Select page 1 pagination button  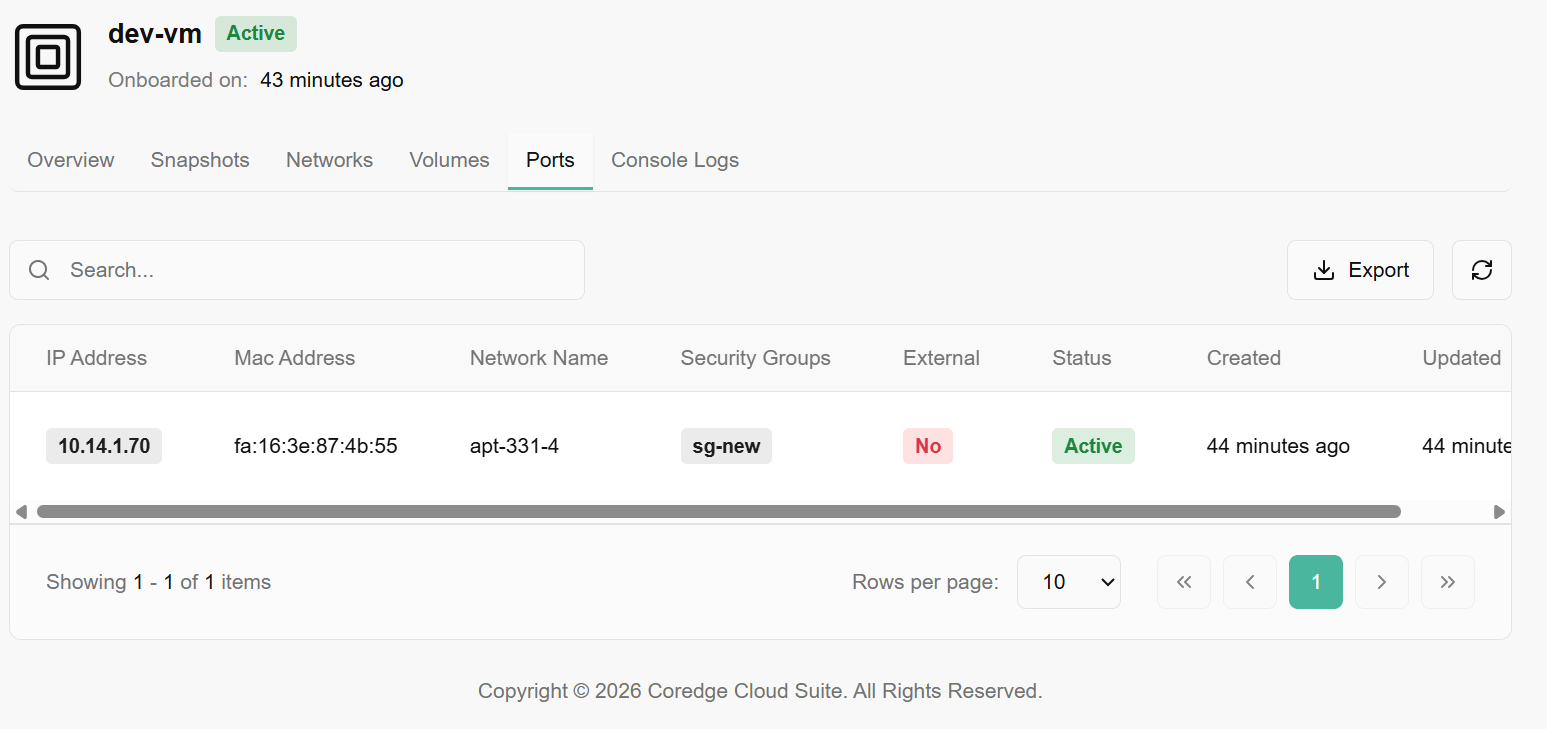tap(1315, 582)
